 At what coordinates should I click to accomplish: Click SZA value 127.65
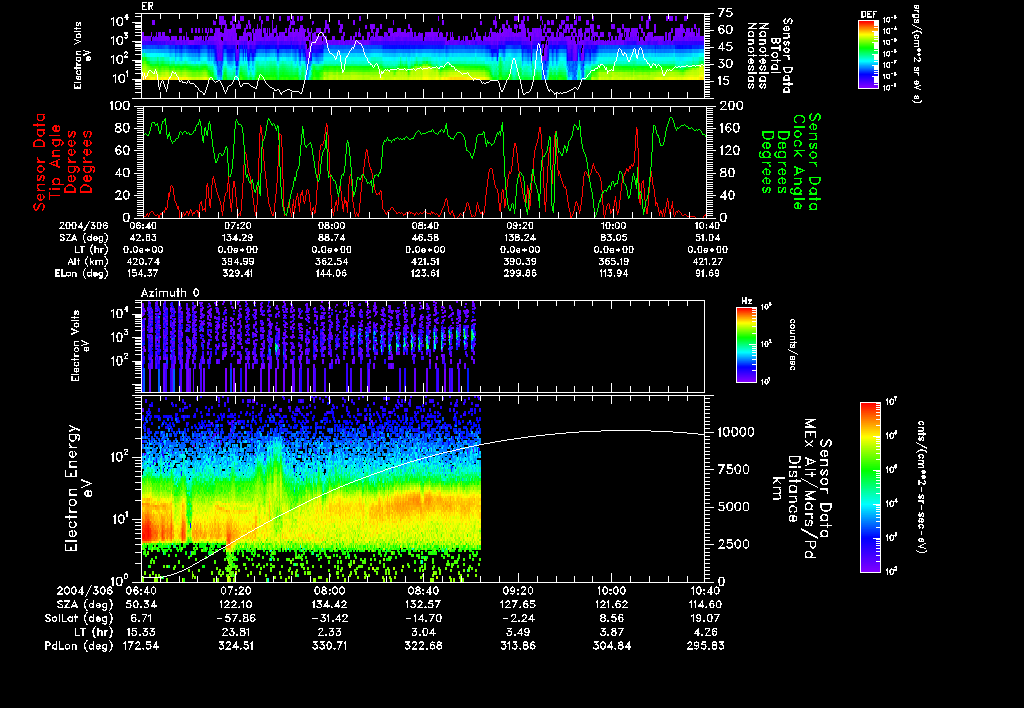pos(518,605)
